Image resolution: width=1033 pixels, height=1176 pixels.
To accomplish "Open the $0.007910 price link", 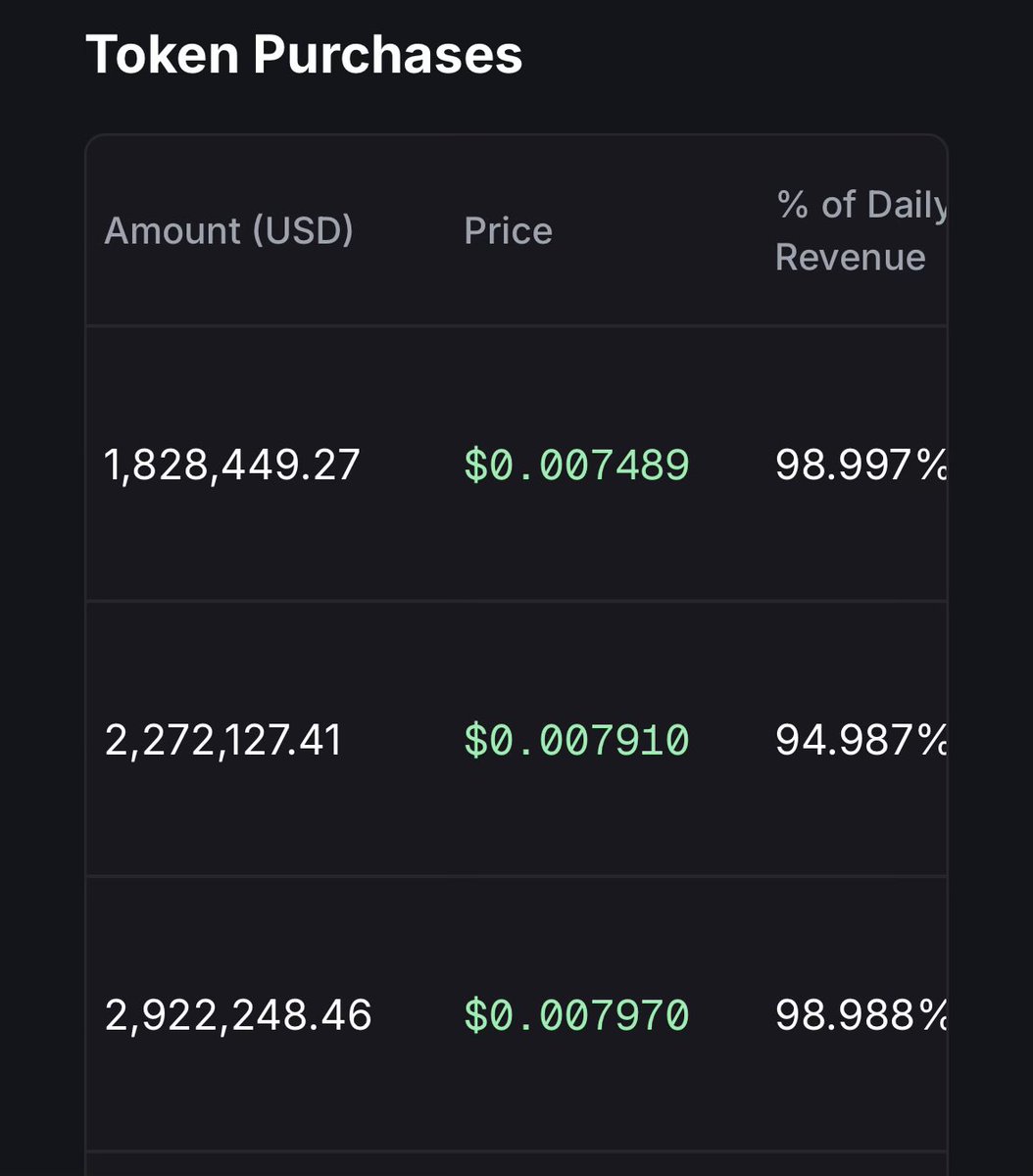I will [576, 739].
